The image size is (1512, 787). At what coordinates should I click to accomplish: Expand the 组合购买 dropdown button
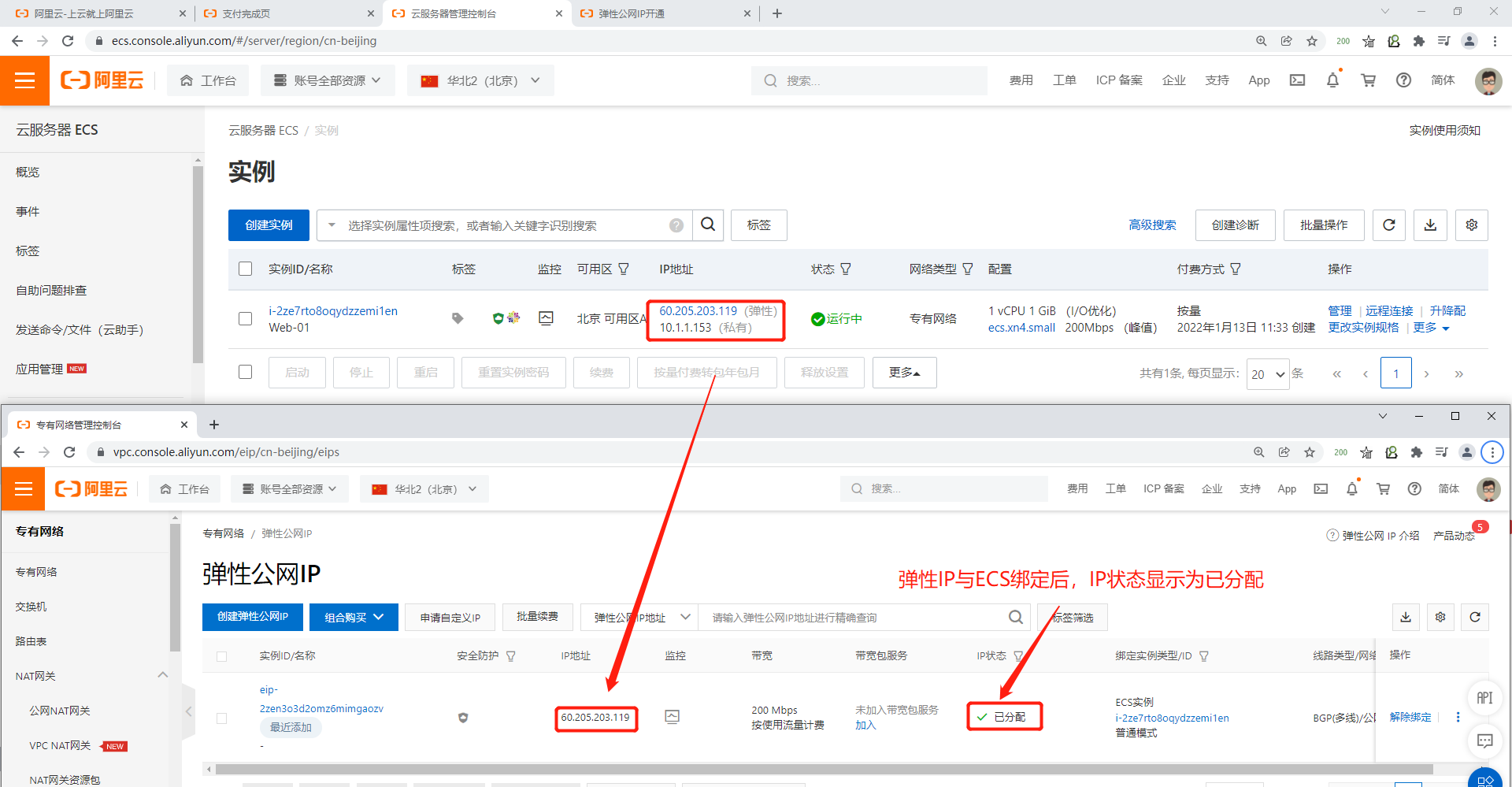pyautogui.click(x=354, y=618)
